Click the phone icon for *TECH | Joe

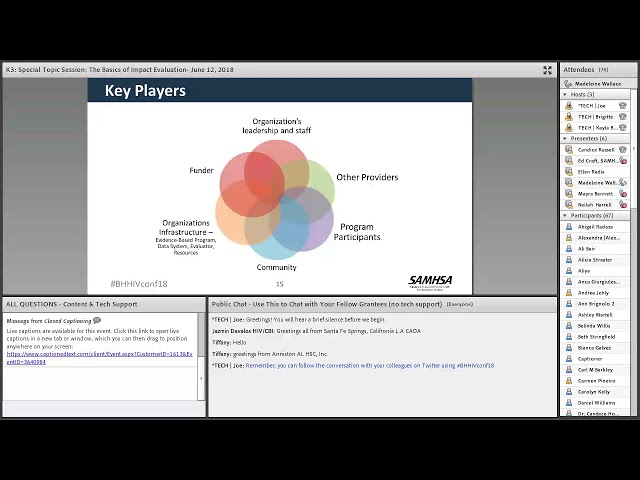[622, 106]
